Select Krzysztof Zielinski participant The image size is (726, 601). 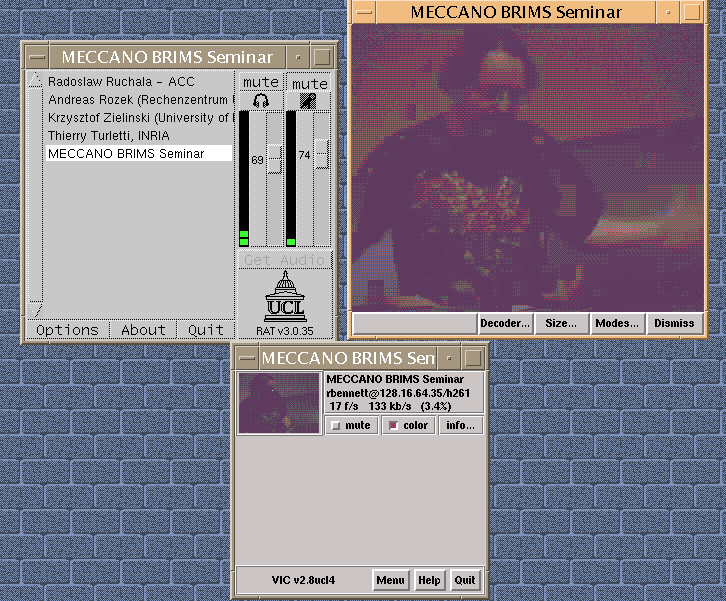click(x=139, y=118)
